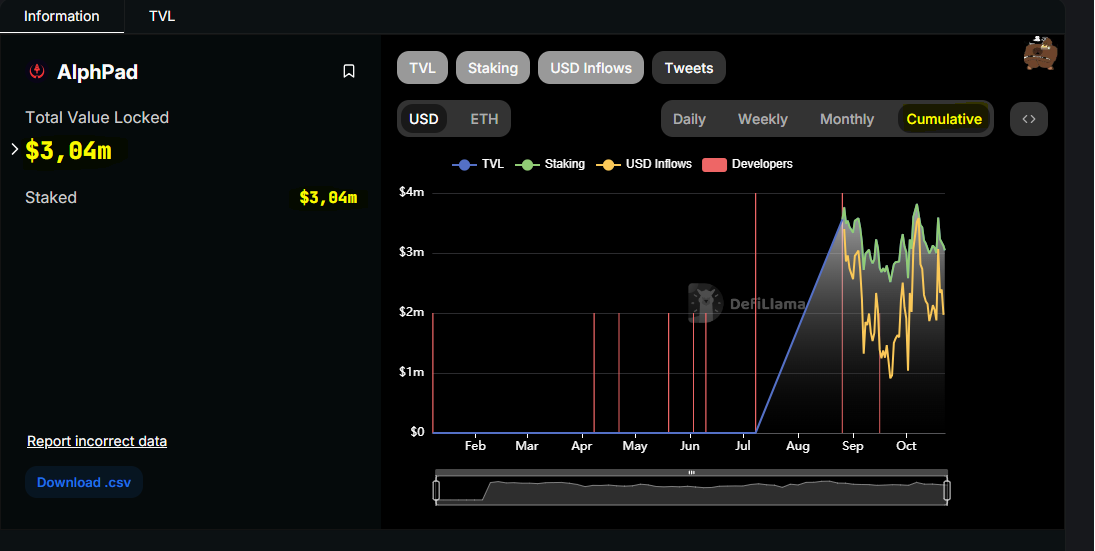This screenshot has height=551, width=1095.
Task: Enable the Tweets chart metric
Action: [689, 68]
